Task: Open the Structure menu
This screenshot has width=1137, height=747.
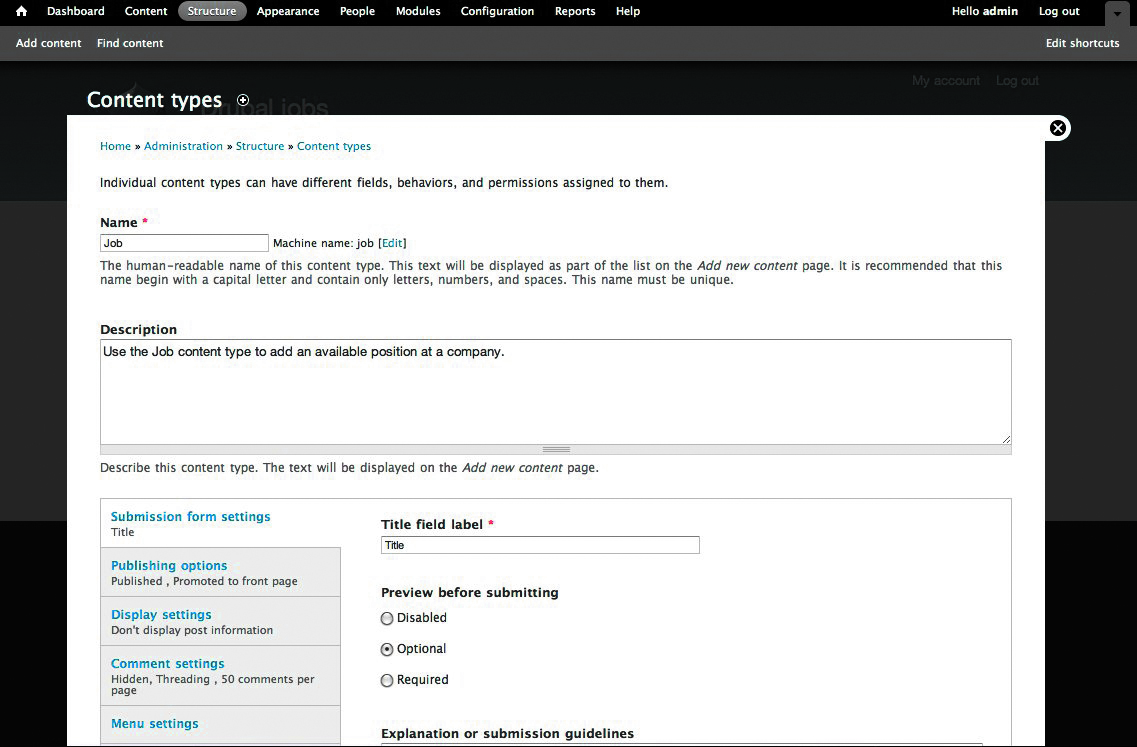Action: [x=212, y=12]
